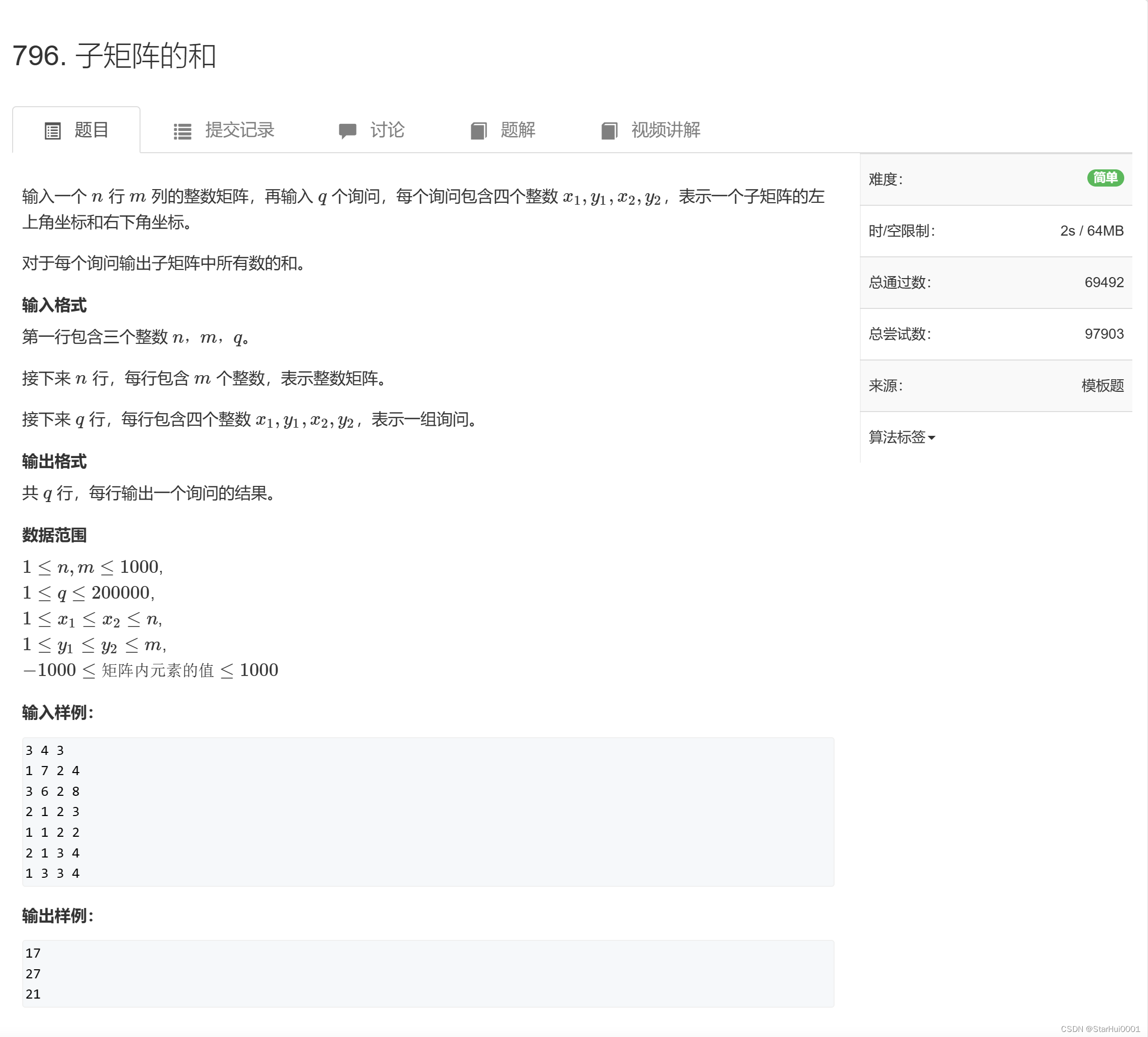
Task: Click the 提交记录 list icon
Action: [182, 131]
